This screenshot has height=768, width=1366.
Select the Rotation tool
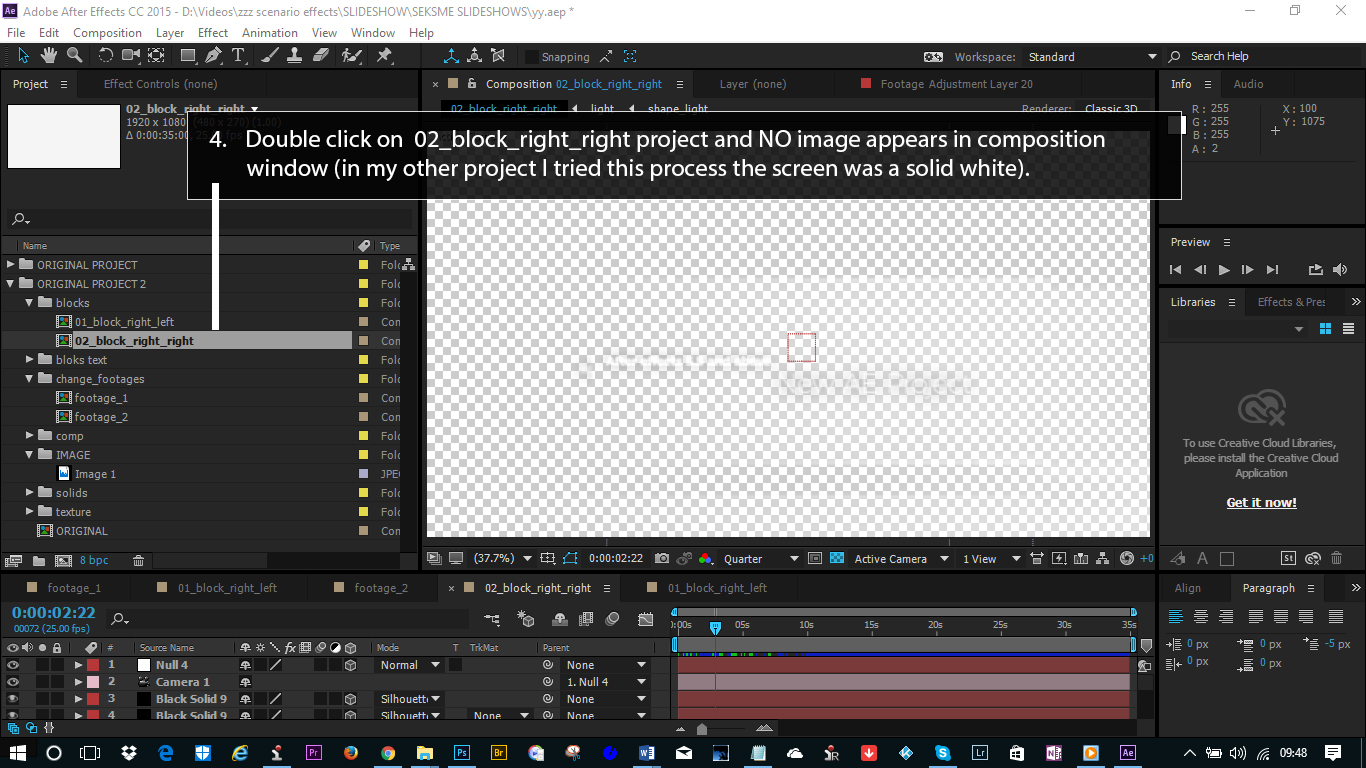point(106,56)
